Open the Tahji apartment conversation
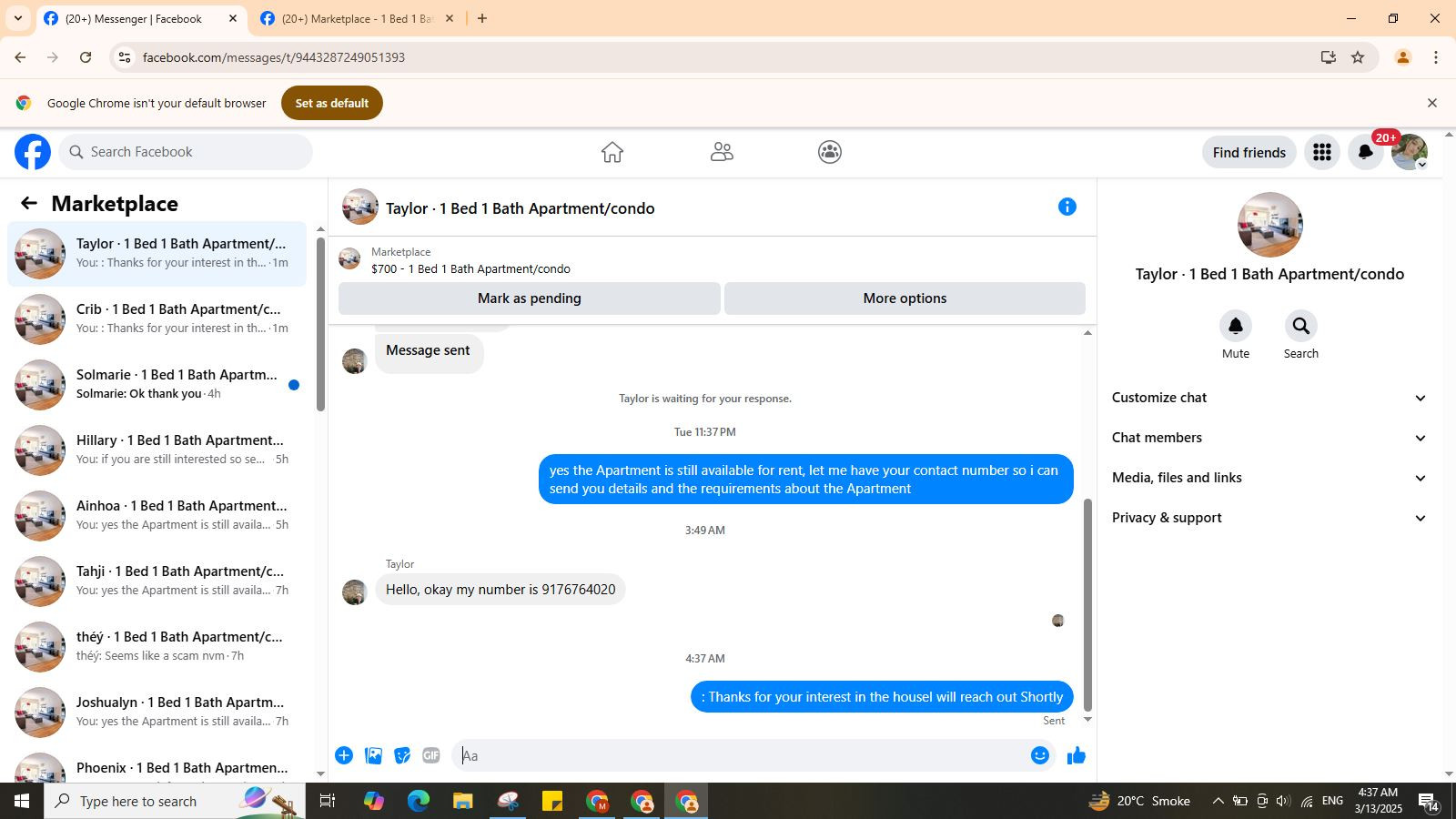 157,581
